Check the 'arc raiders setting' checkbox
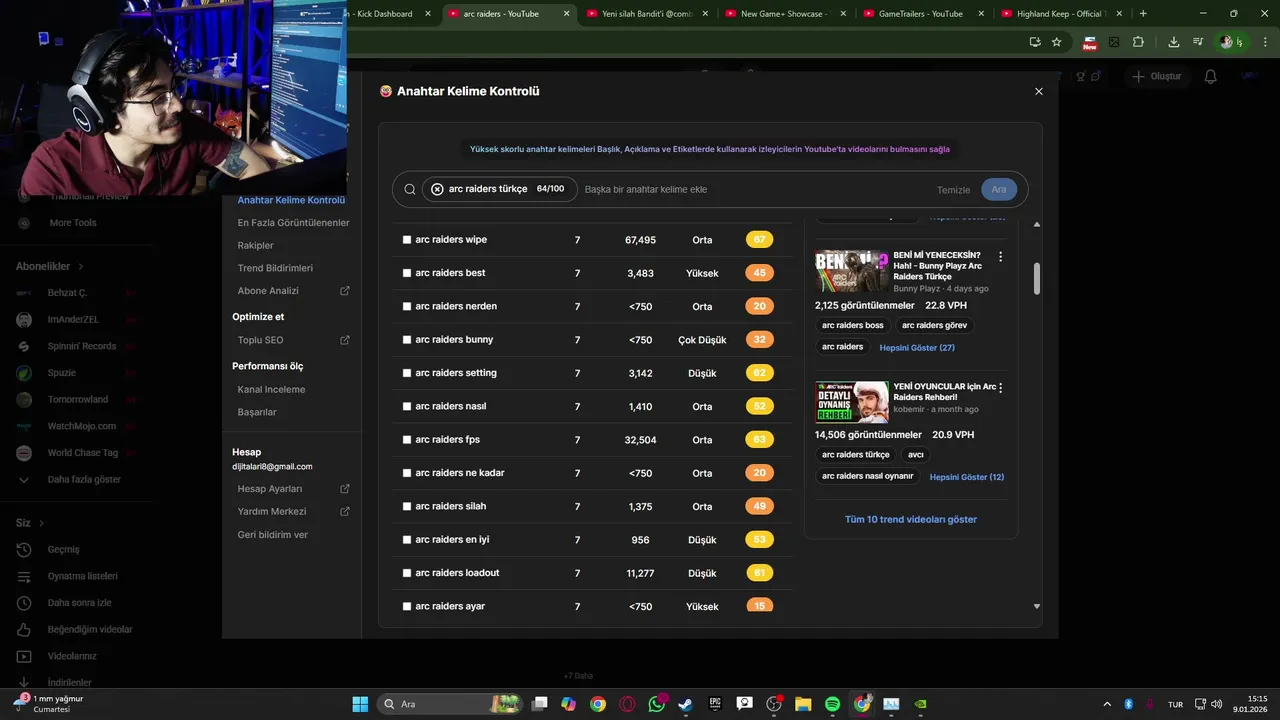1280x720 pixels. 407,373
